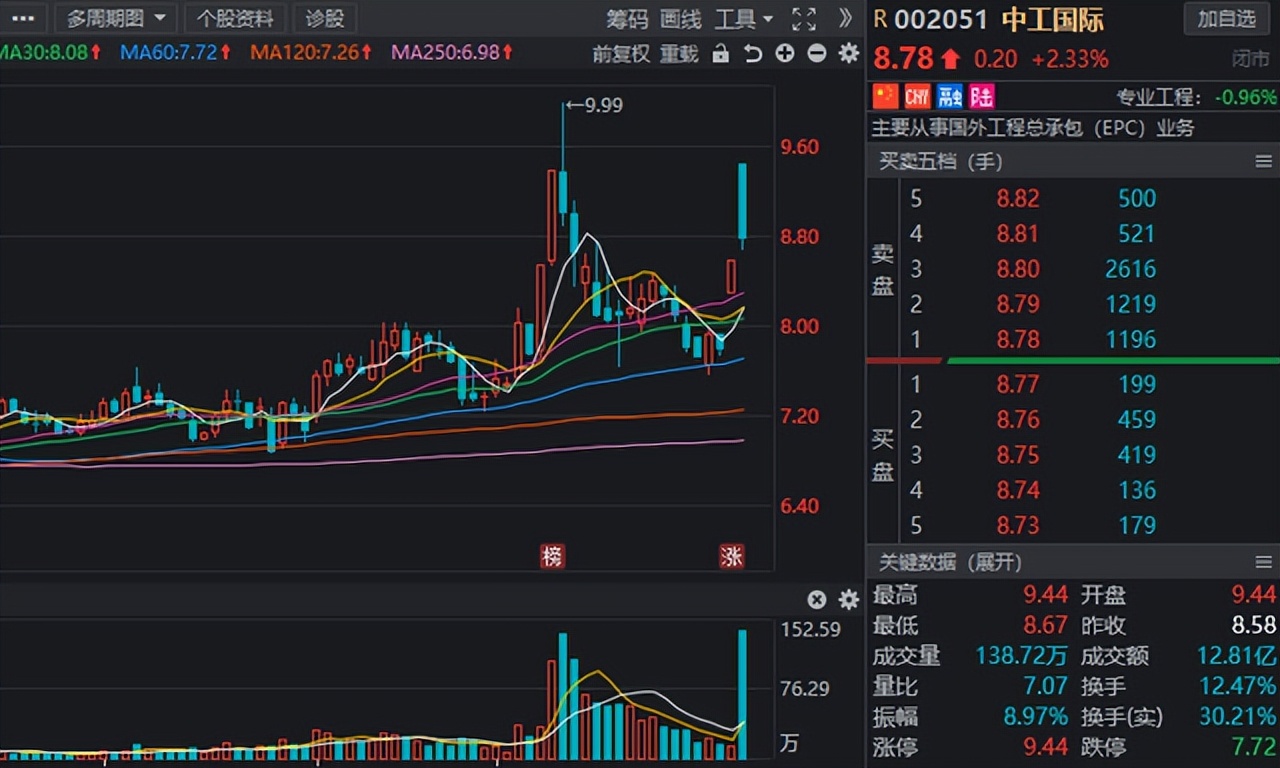Image resolution: width=1280 pixels, height=768 pixels.
Task: Click the 涨 marker on chart
Action: coord(732,557)
